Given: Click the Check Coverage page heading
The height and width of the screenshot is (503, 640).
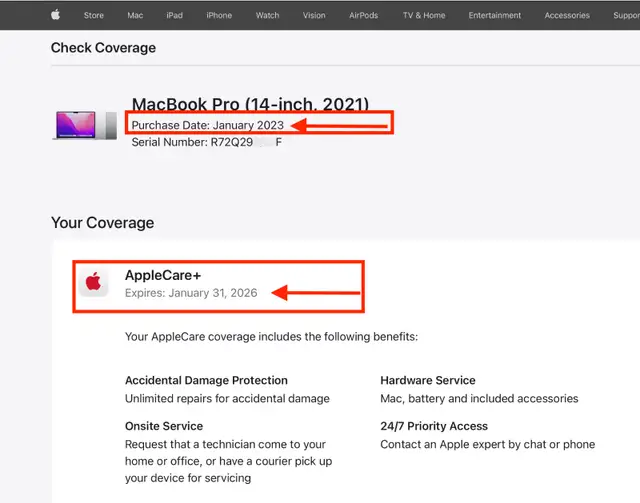Looking at the screenshot, I should [103, 48].
